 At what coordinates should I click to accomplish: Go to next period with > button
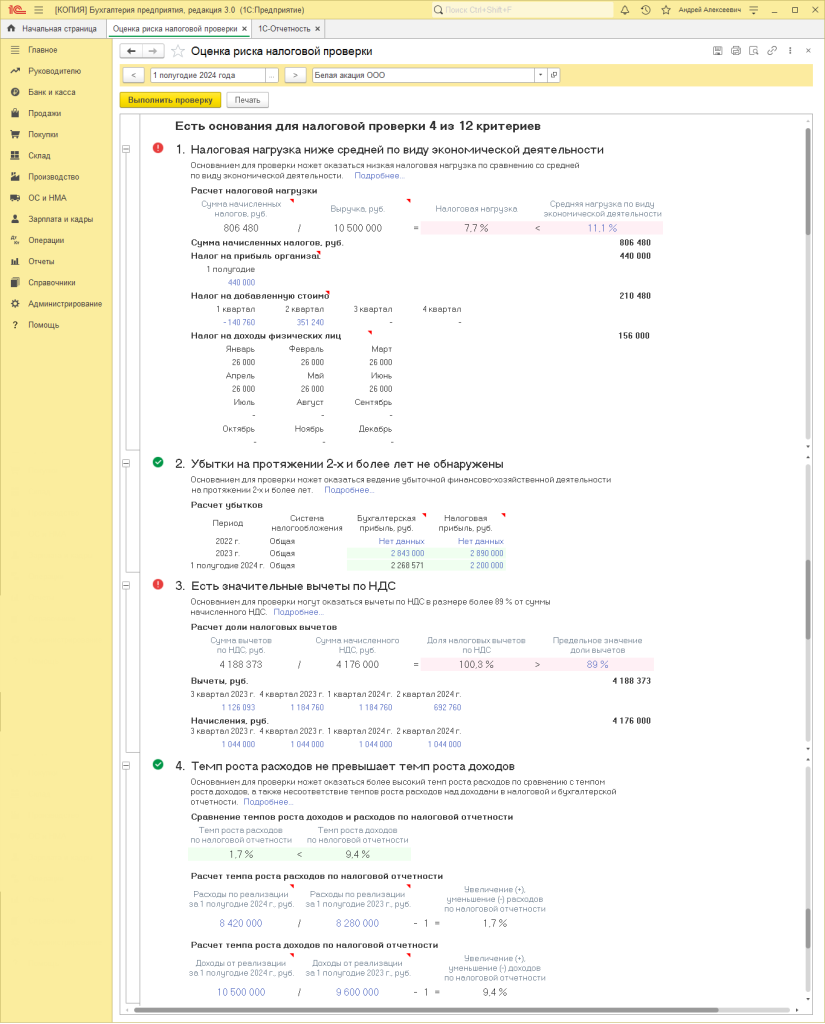pos(295,75)
